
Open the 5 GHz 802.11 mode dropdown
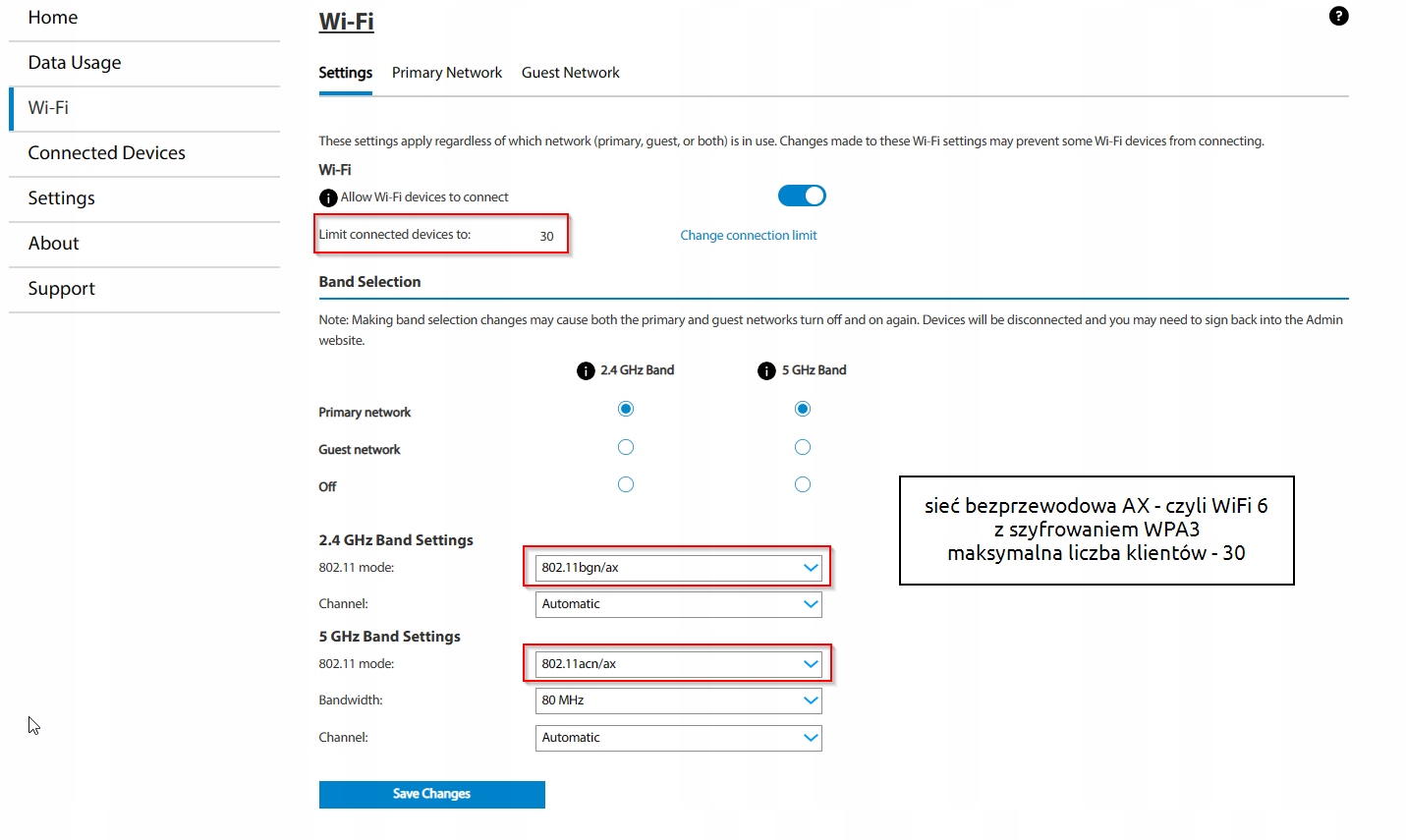click(x=678, y=664)
